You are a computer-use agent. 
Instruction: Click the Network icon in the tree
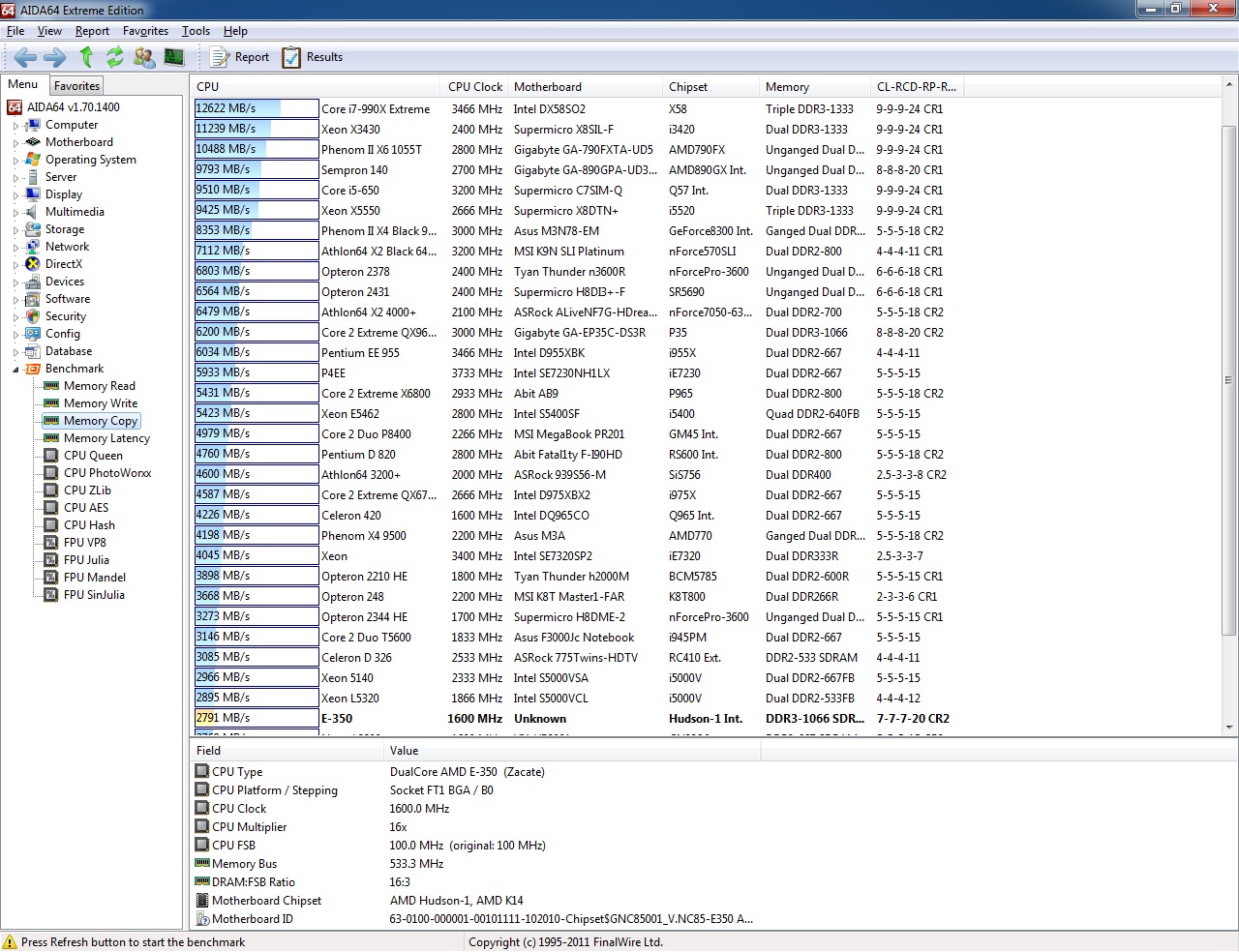33,247
